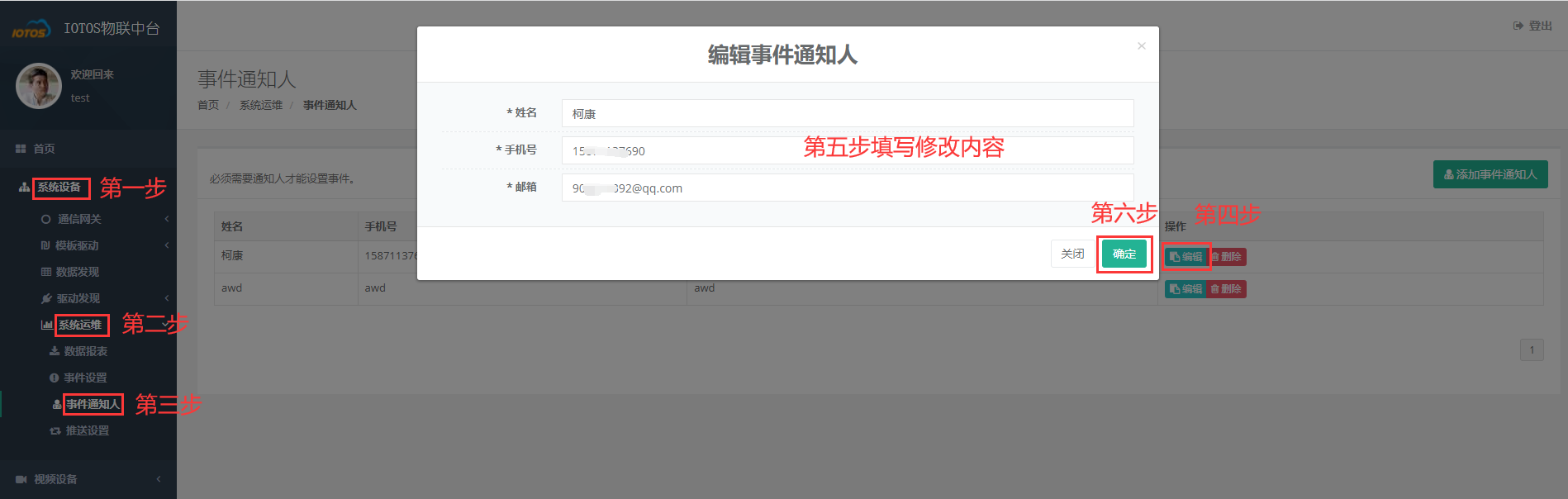Select 事件通知人 menu item
The width and height of the screenshot is (1568, 499).
click(93, 404)
